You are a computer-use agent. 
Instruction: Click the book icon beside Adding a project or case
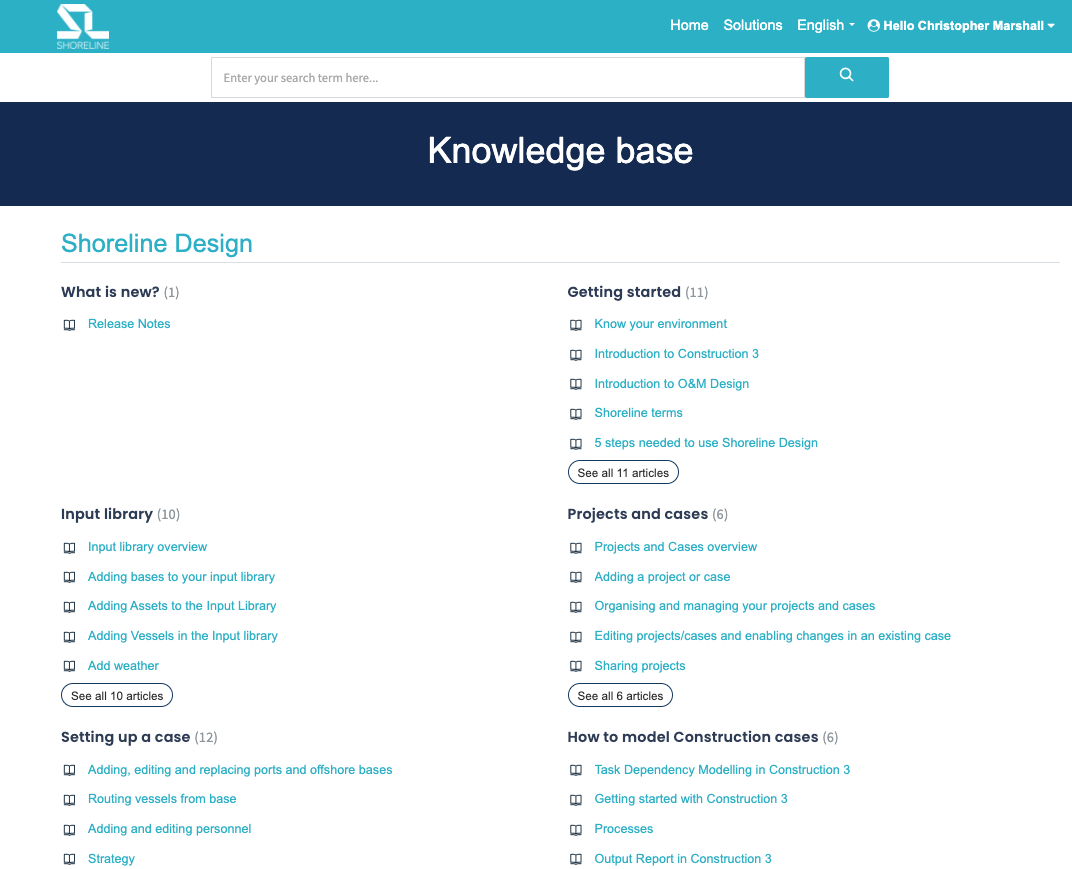(576, 577)
